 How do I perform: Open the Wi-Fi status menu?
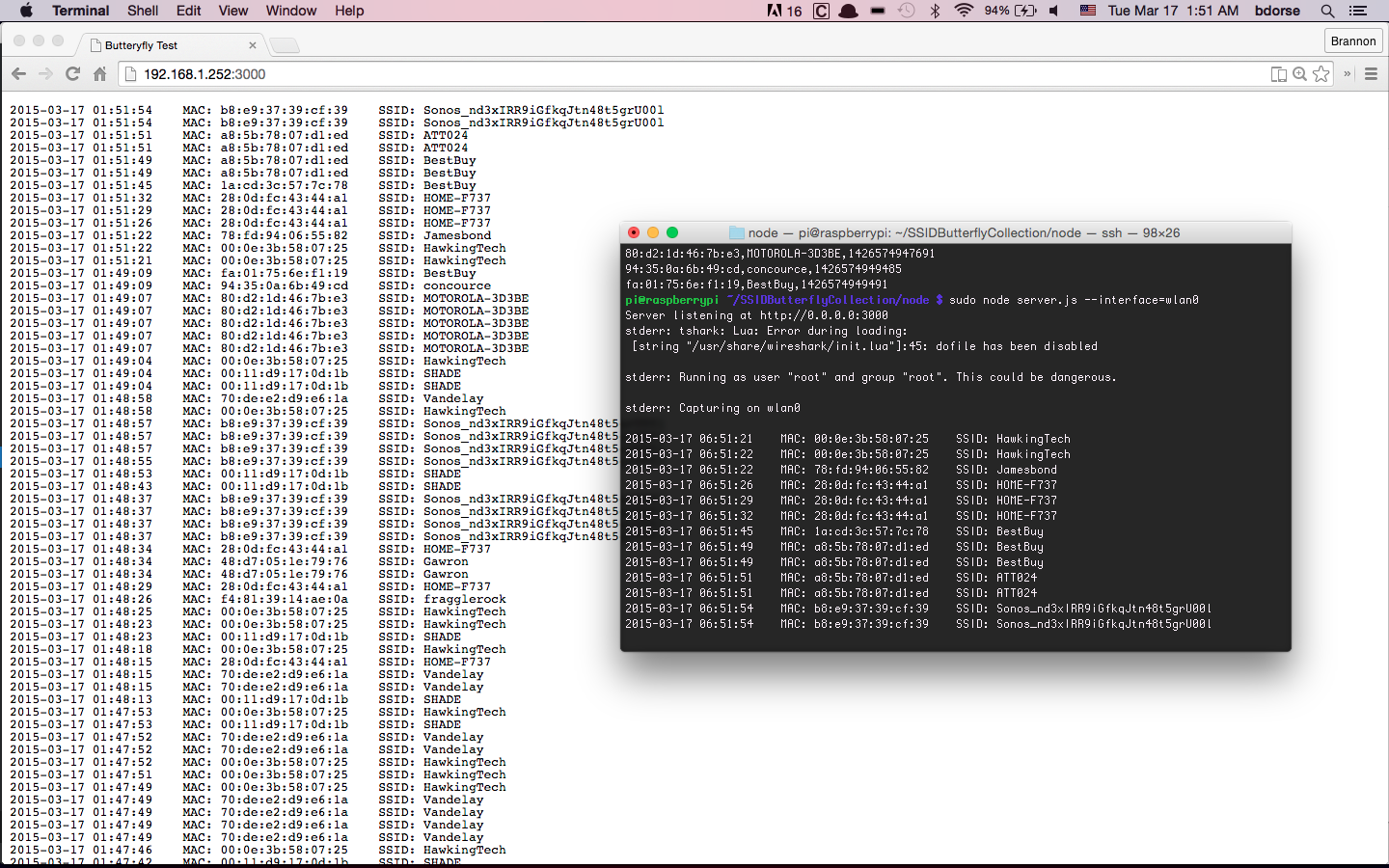point(964,11)
